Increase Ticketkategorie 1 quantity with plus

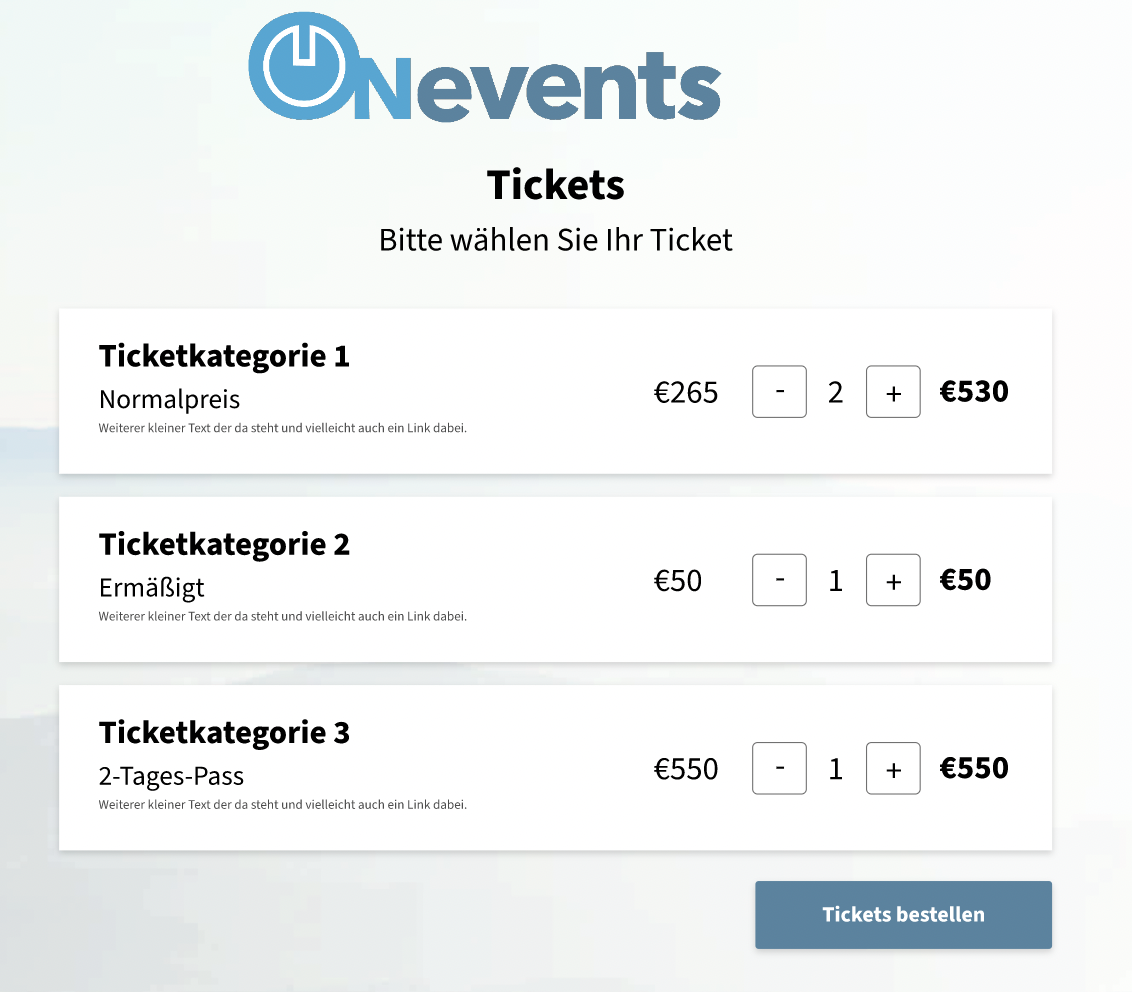pyautogui.click(x=893, y=391)
